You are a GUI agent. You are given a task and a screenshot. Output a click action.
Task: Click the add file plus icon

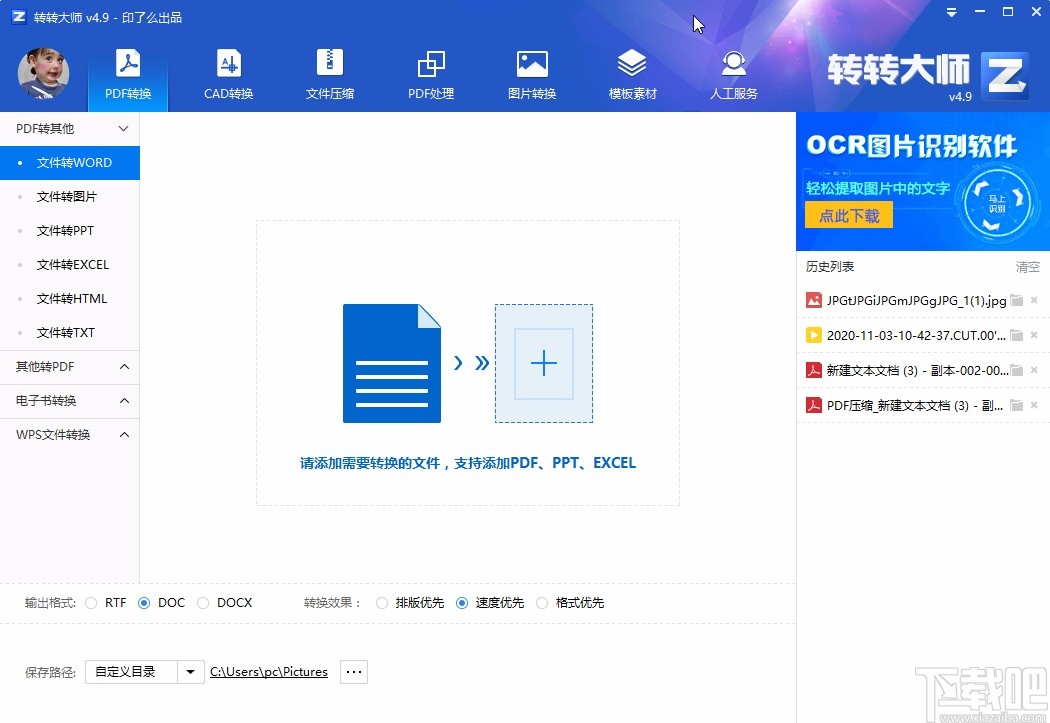(x=543, y=364)
